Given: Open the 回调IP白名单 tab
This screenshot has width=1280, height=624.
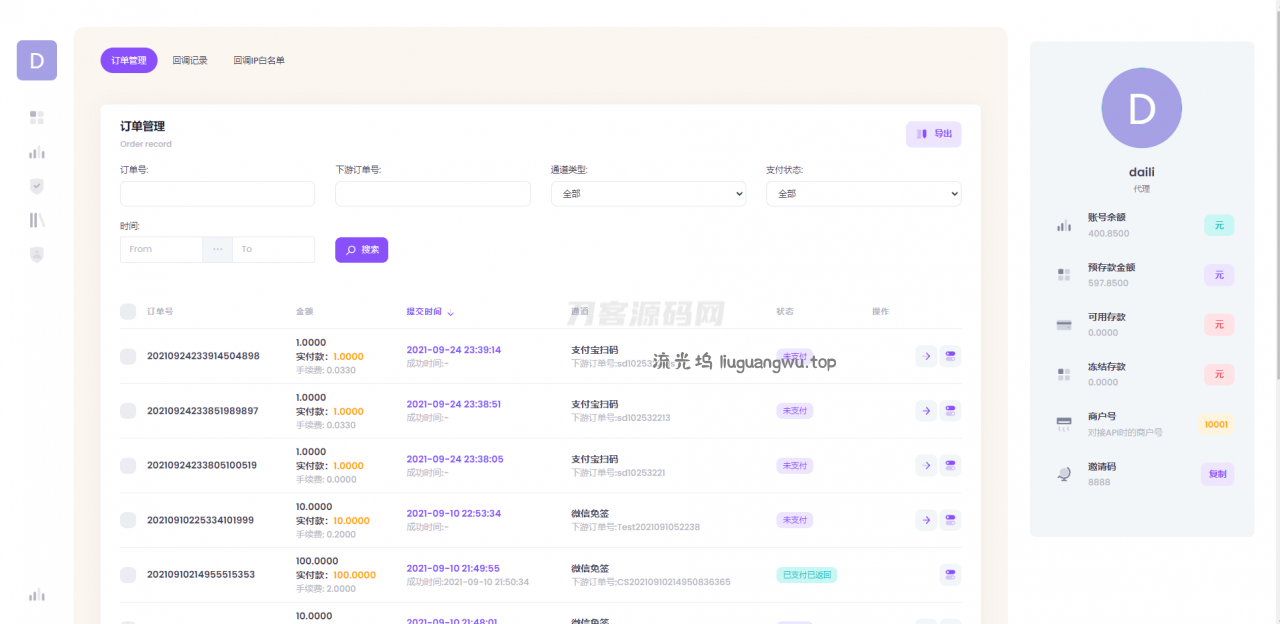Looking at the screenshot, I should [259, 61].
